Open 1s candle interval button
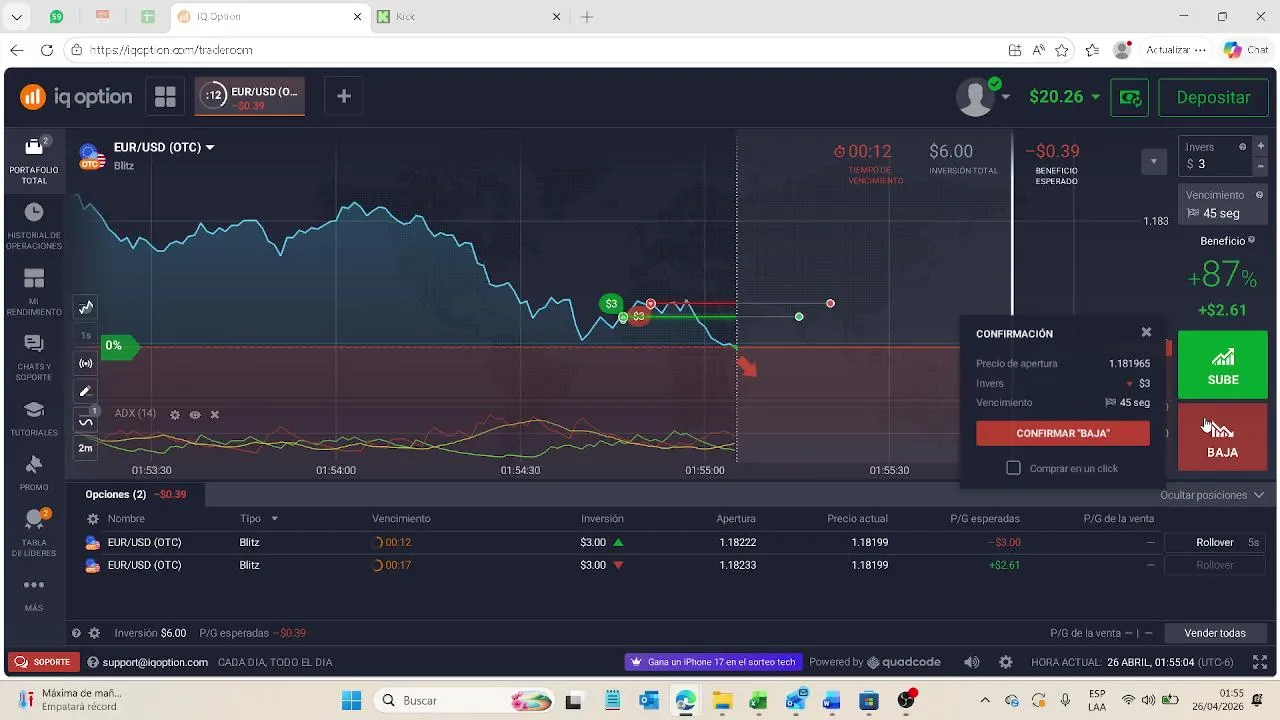Screen dimensions: 1280x720 tap(86, 336)
